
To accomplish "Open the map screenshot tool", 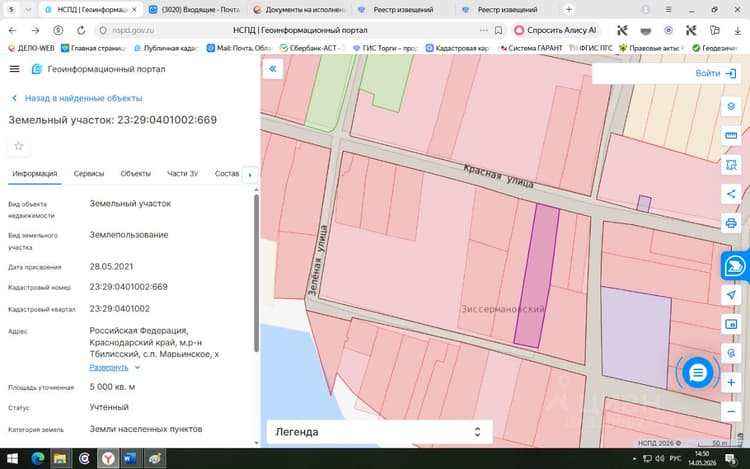I will click(731, 324).
